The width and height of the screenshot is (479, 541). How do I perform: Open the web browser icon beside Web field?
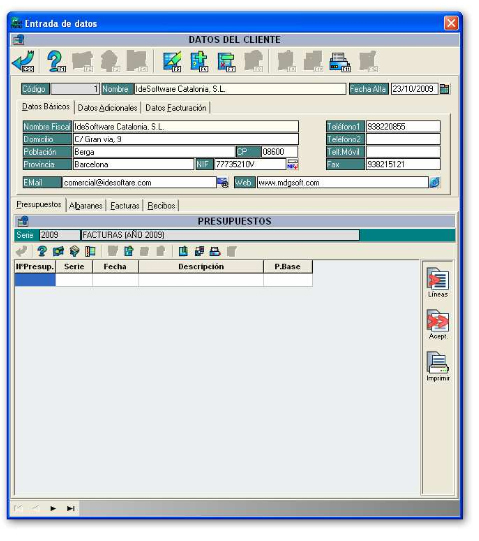click(434, 182)
